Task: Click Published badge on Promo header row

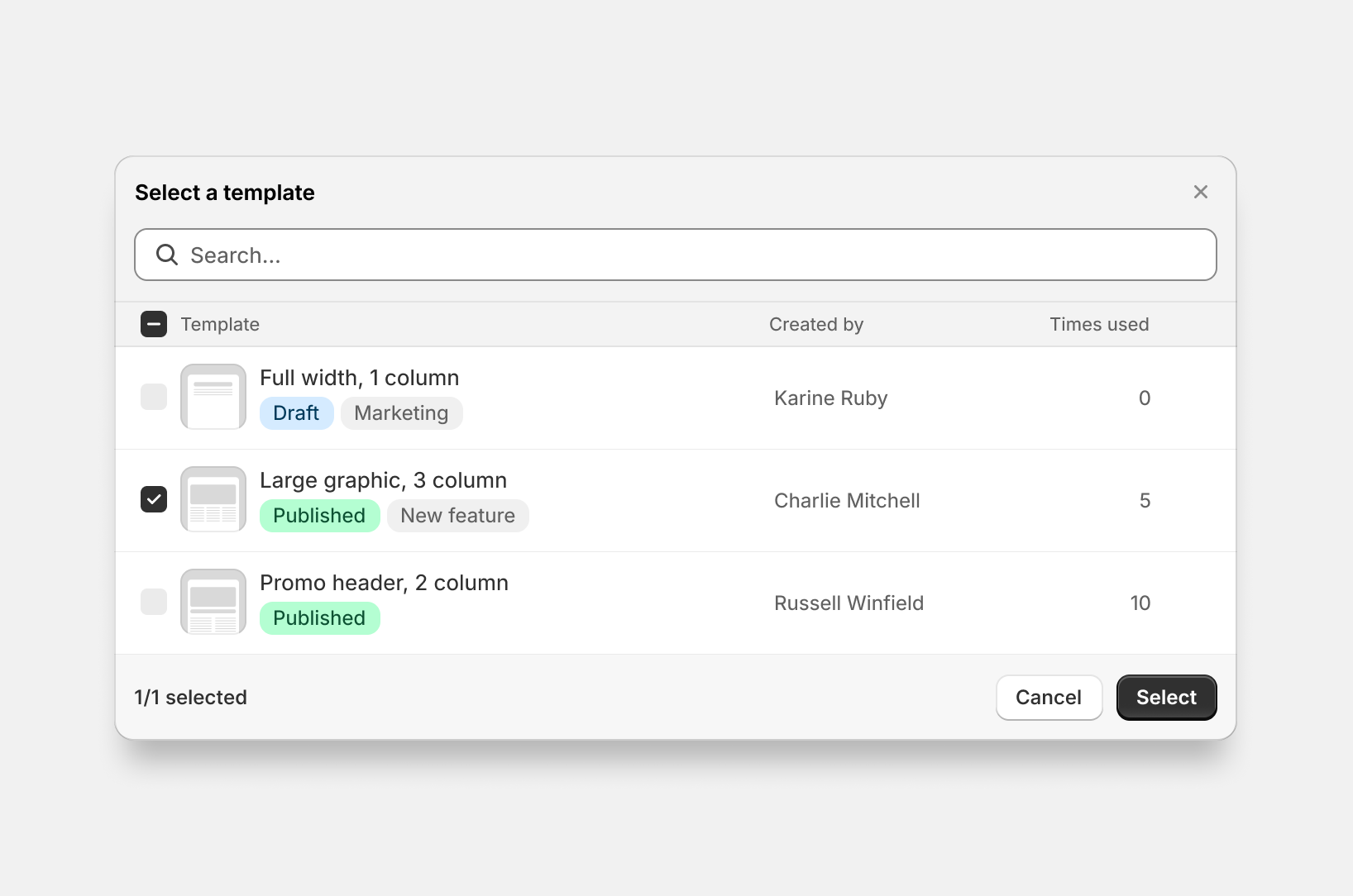Action: pyautogui.click(x=319, y=618)
